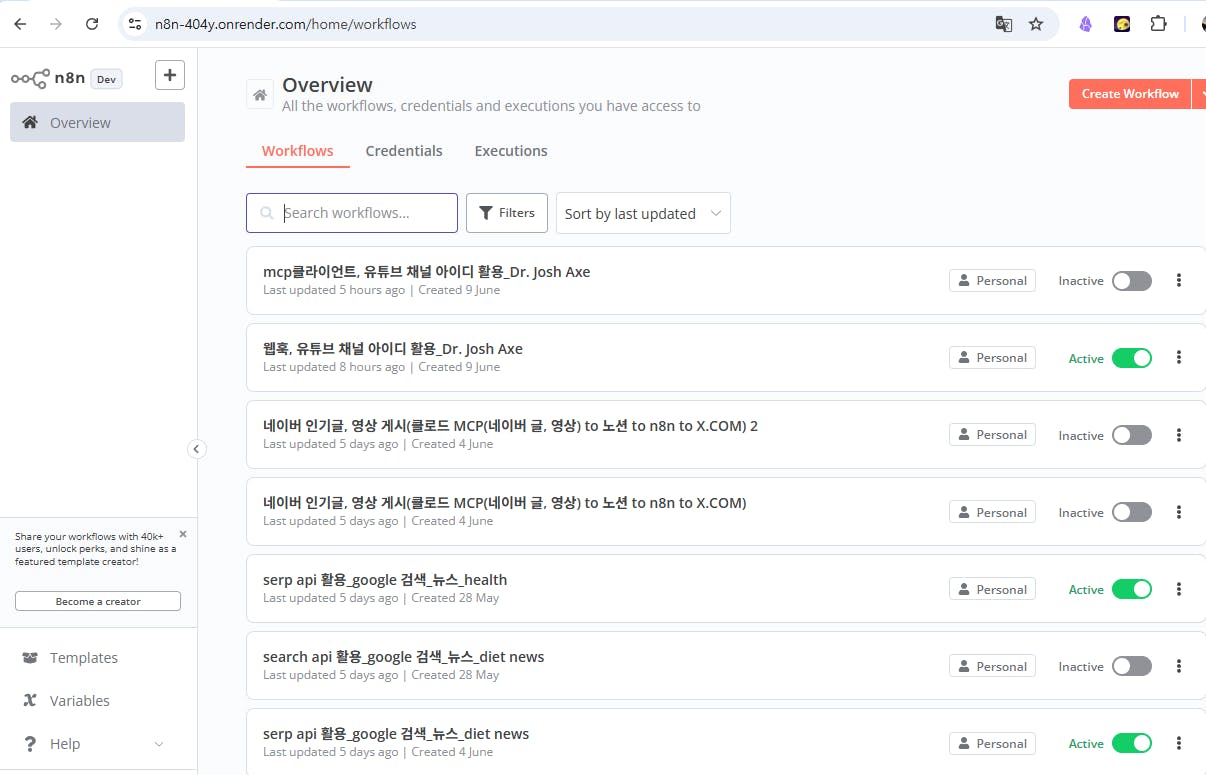Click the Personal badge on the serp api health row
1206x775 pixels.
[x=992, y=589]
